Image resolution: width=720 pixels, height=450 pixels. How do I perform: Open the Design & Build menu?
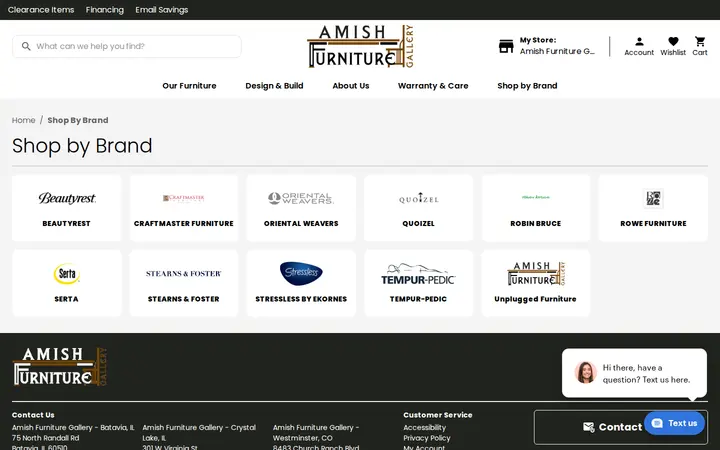tap(274, 86)
